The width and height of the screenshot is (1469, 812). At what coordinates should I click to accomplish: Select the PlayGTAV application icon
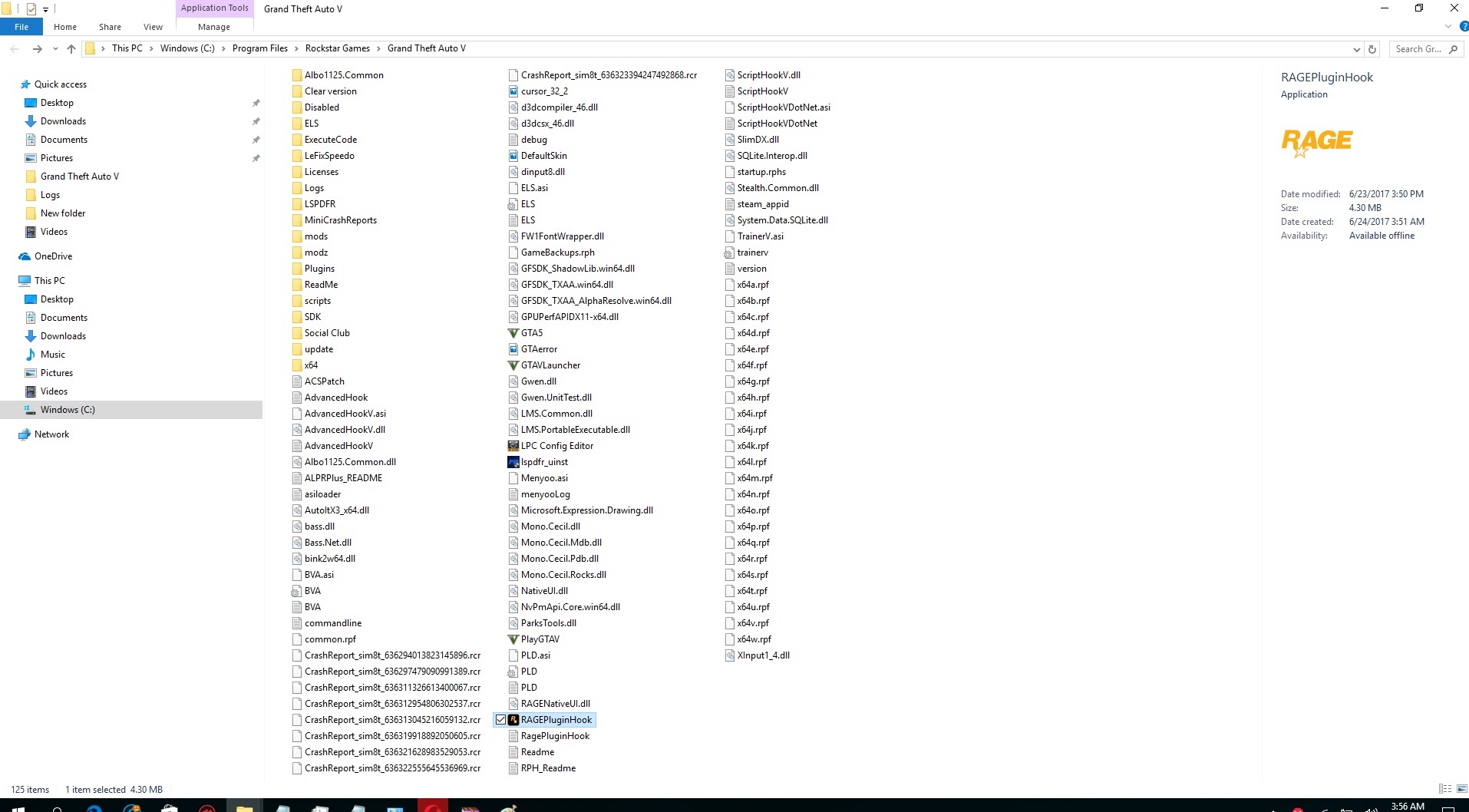tap(513, 639)
